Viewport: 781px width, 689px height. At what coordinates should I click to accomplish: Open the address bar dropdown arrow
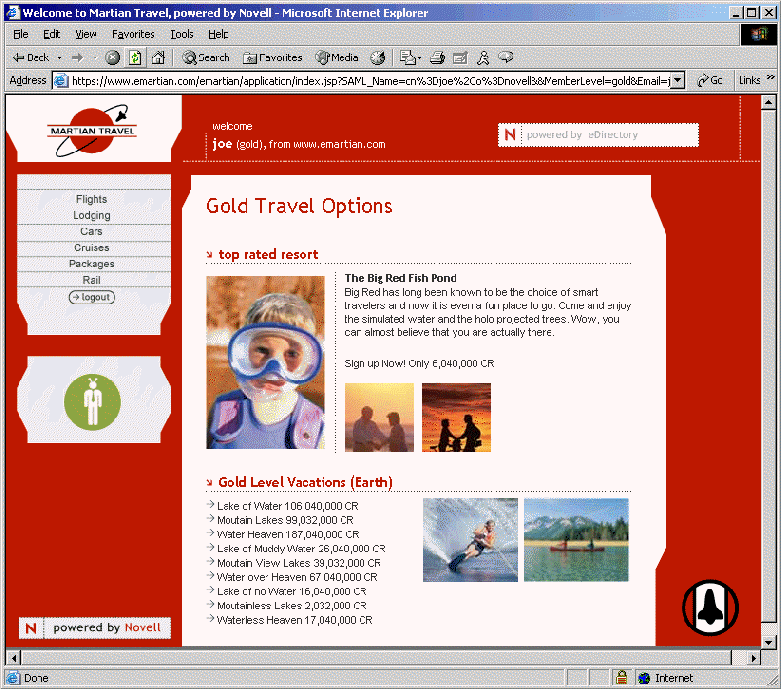pyautogui.click(x=677, y=81)
